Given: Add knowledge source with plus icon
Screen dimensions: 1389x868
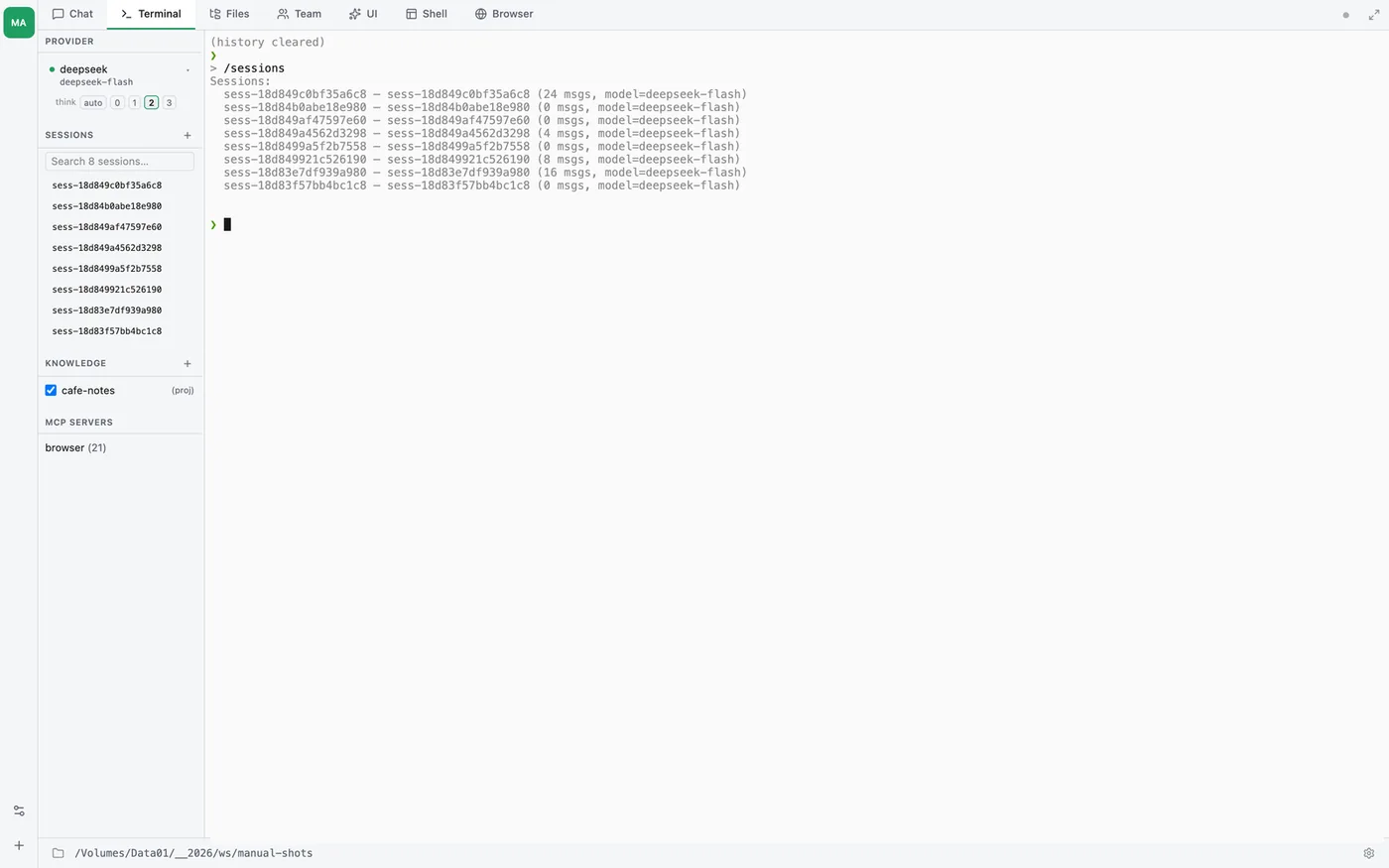Looking at the screenshot, I should click(188, 363).
